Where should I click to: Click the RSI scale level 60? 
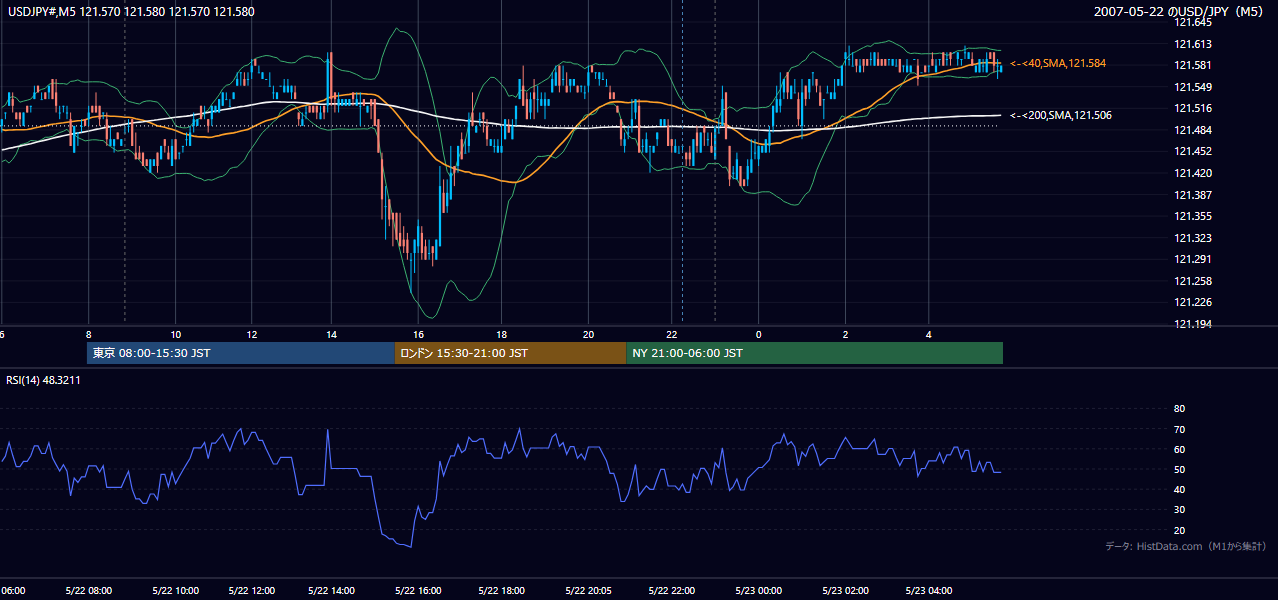(x=1179, y=449)
